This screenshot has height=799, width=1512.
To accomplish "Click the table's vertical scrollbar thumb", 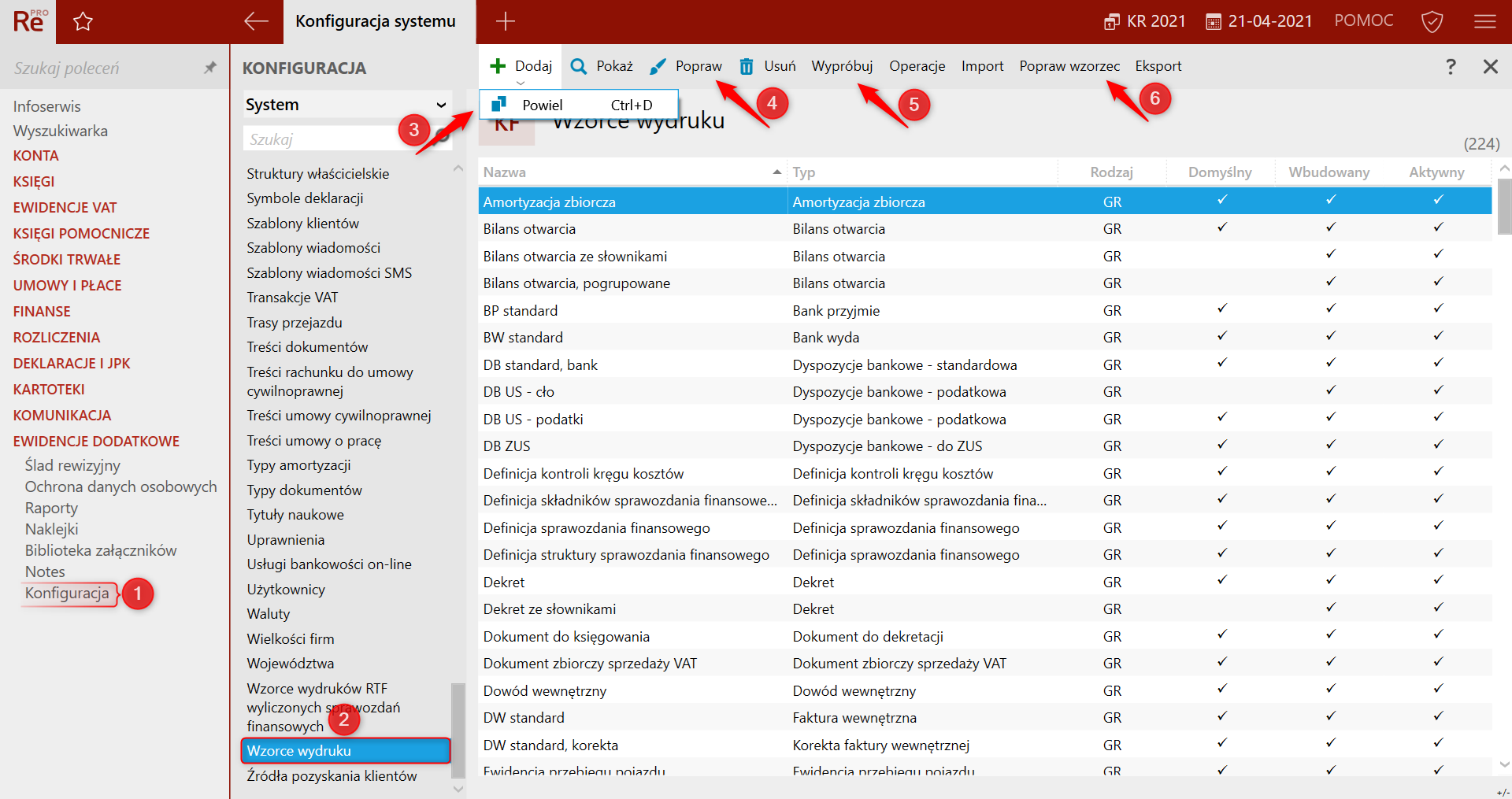I will (x=1504, y=206).
